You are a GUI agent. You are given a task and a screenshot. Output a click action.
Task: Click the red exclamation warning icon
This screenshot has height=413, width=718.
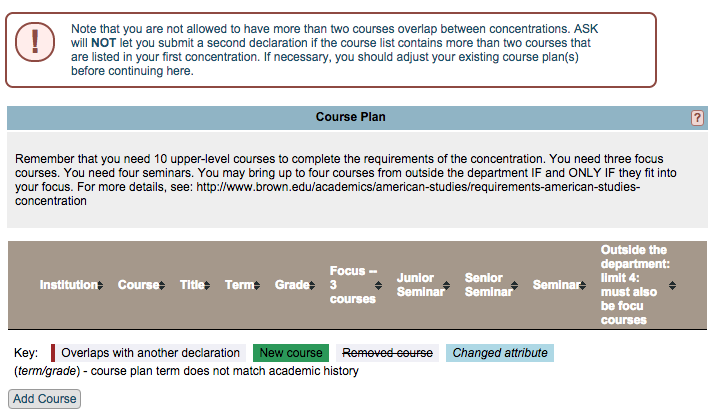point(35,42)
